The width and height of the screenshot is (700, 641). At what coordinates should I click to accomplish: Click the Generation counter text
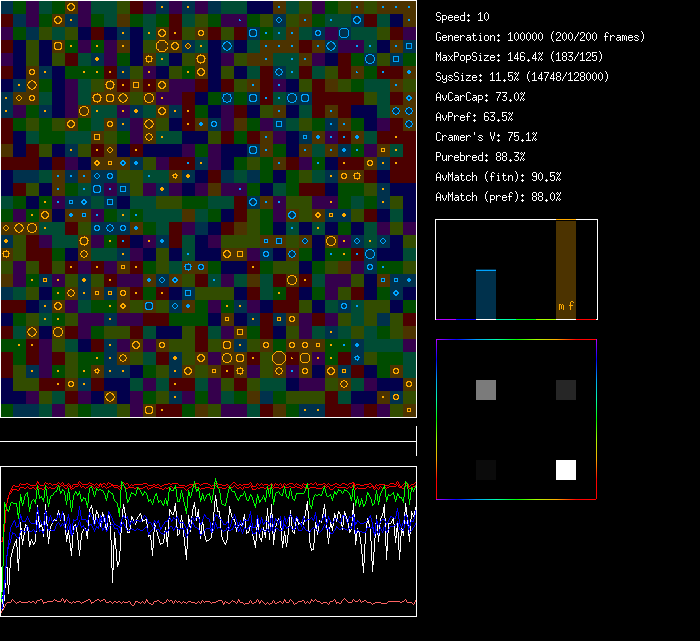539,37
